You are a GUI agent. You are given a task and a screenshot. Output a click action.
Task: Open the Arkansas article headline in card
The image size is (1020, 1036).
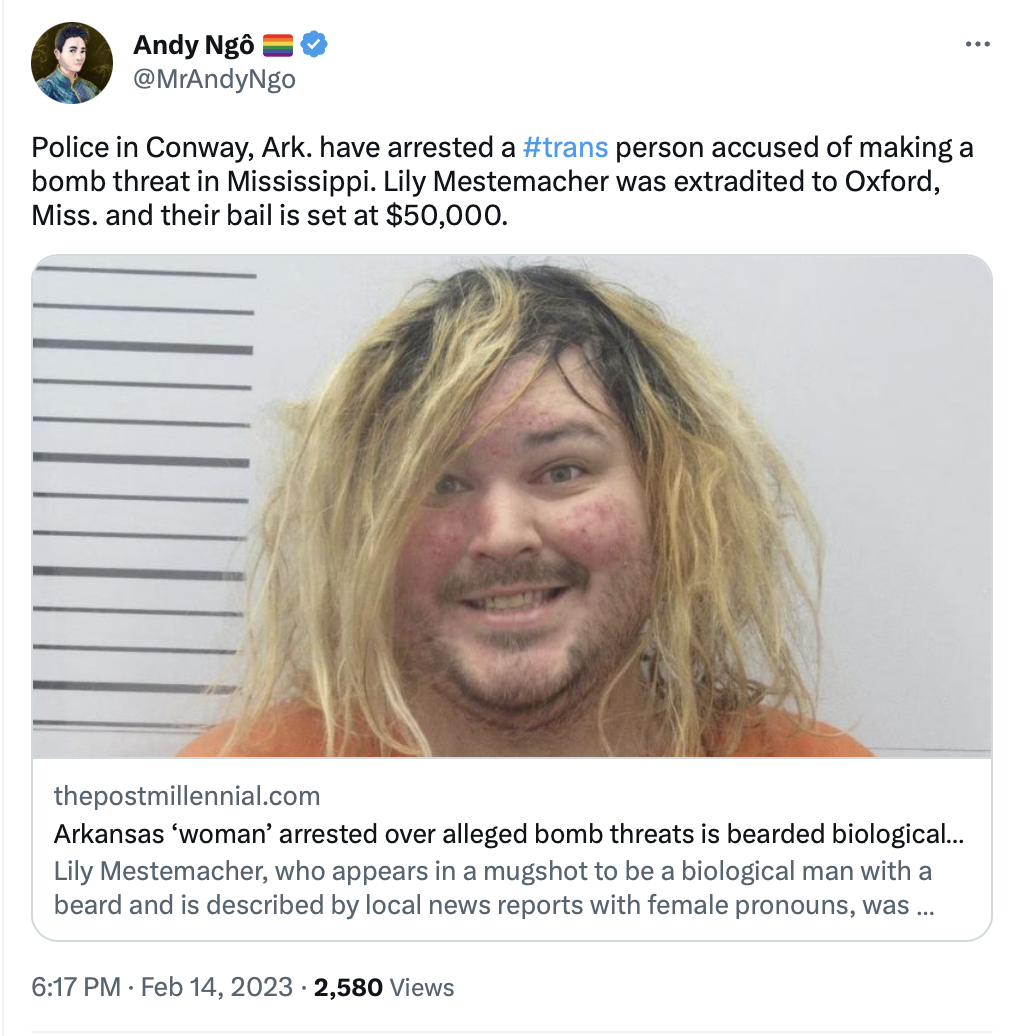coord(509,834)
